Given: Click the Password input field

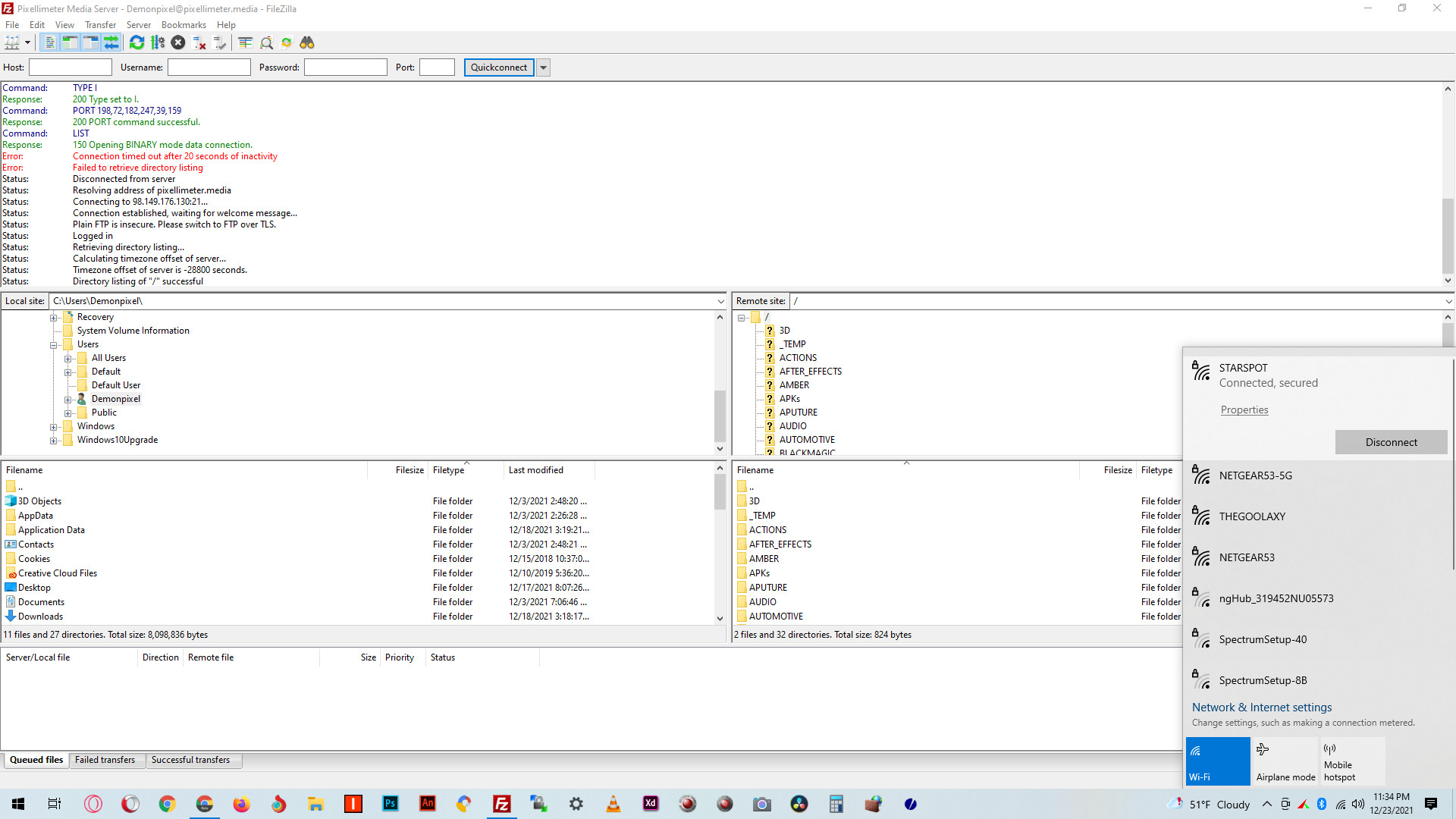Looking at the screenshot, I should click(x=346, y=67).
